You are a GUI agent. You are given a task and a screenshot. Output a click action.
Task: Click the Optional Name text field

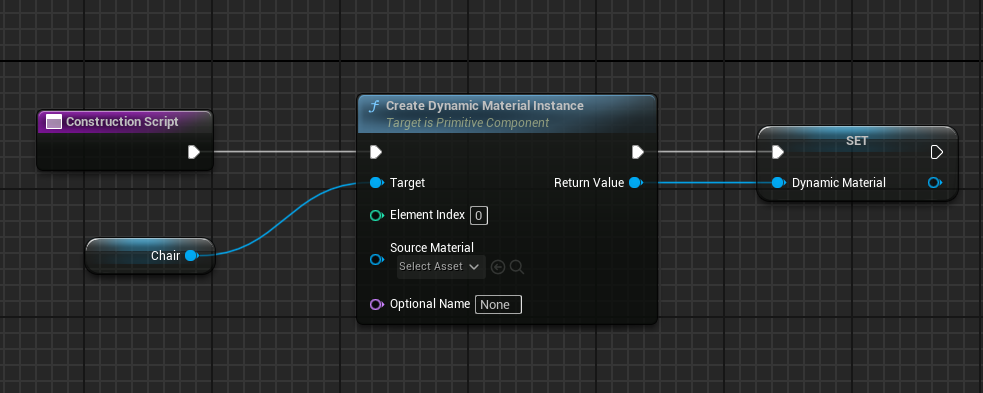click(498, 305)
